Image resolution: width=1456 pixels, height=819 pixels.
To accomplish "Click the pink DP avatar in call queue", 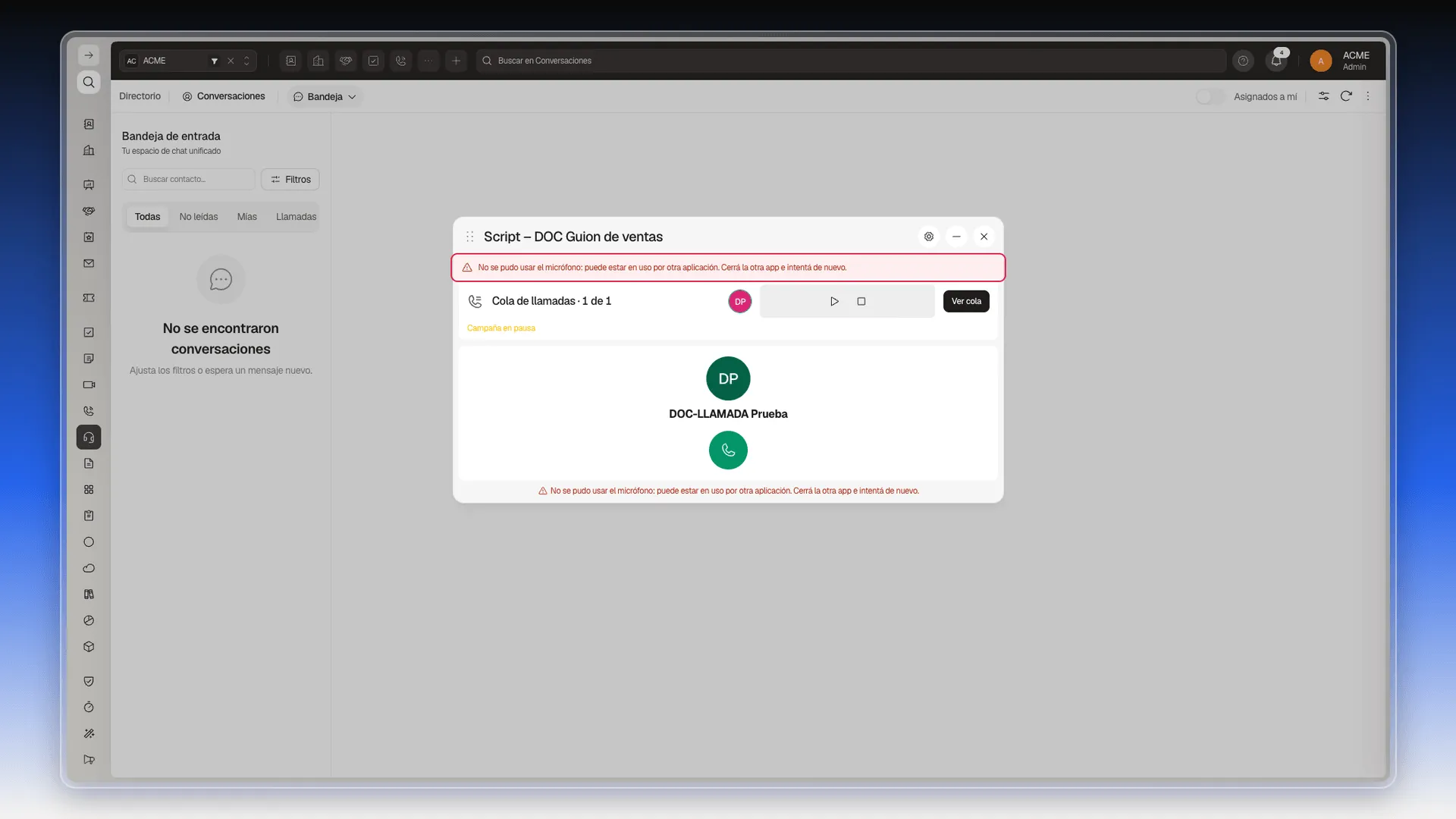I will pyautogui.click(x=740, y=301).
